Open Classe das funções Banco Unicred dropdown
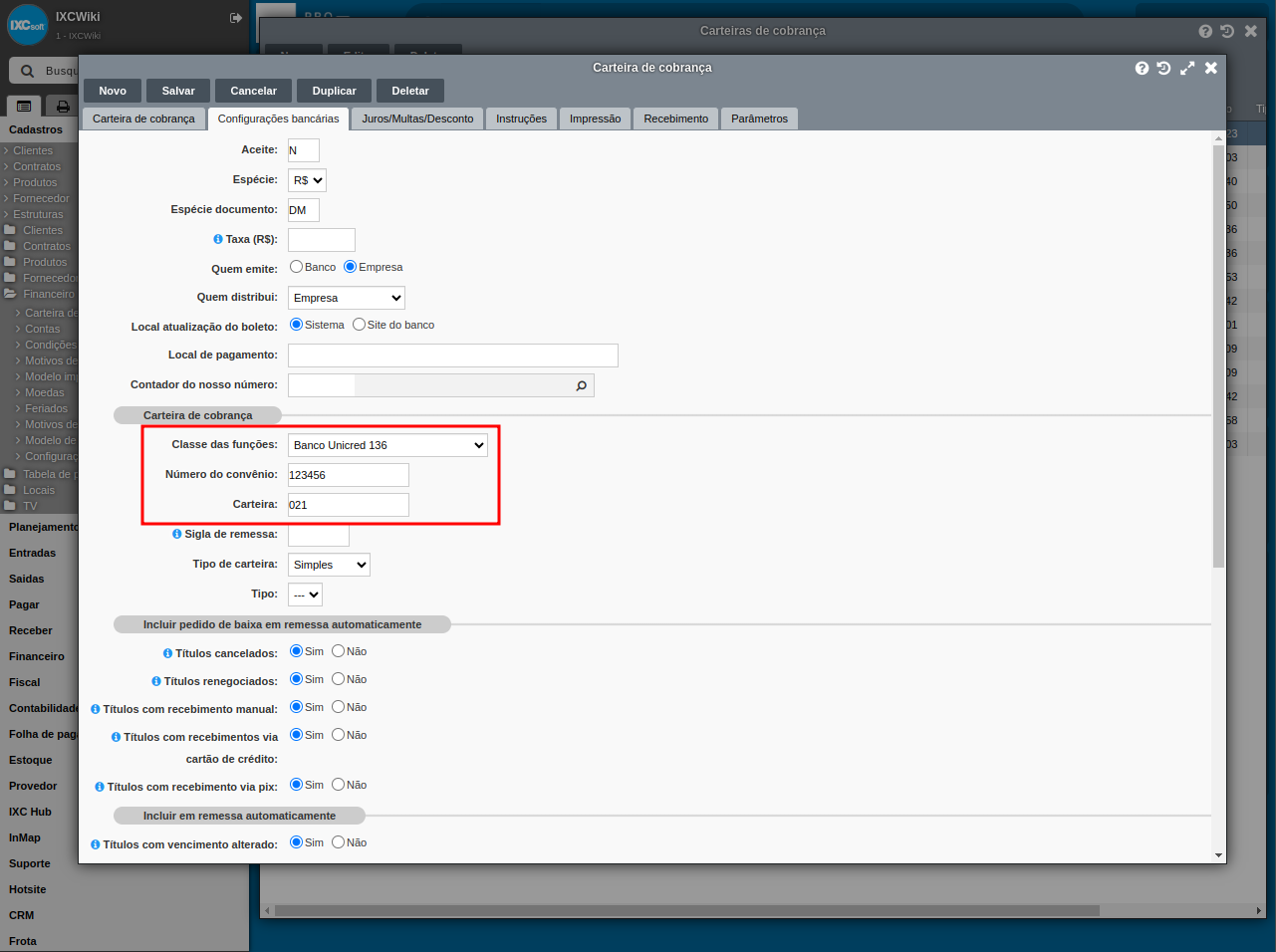The width and height of the screenshot is (1276, 952). point(387,445)
